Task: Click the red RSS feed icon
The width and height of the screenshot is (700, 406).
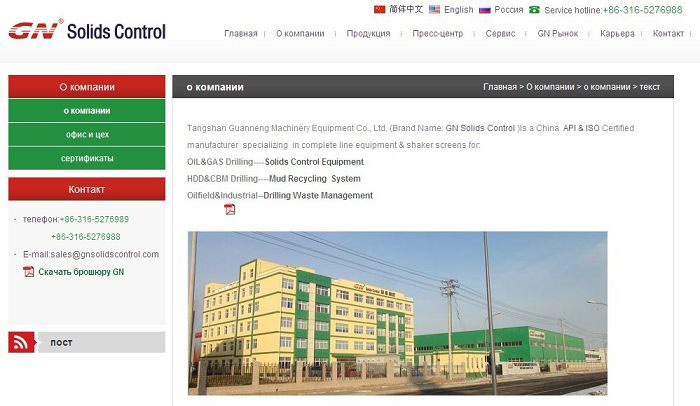Action: coord(22,342)
